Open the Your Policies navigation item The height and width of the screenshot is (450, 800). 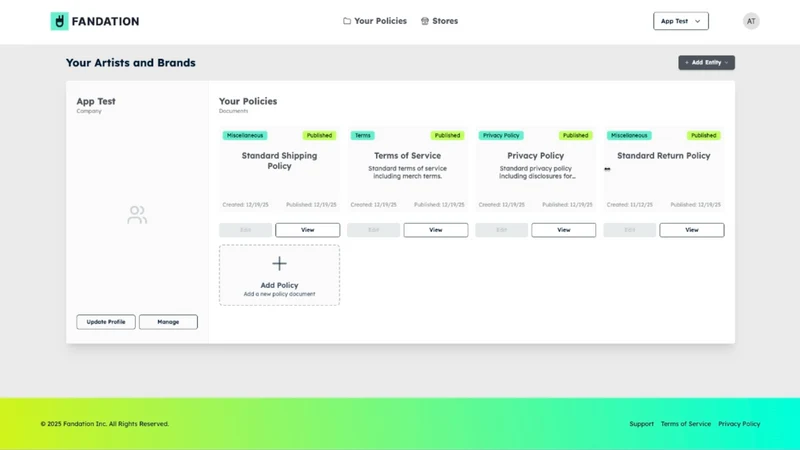pyautogui.click(x=375, y=21)
